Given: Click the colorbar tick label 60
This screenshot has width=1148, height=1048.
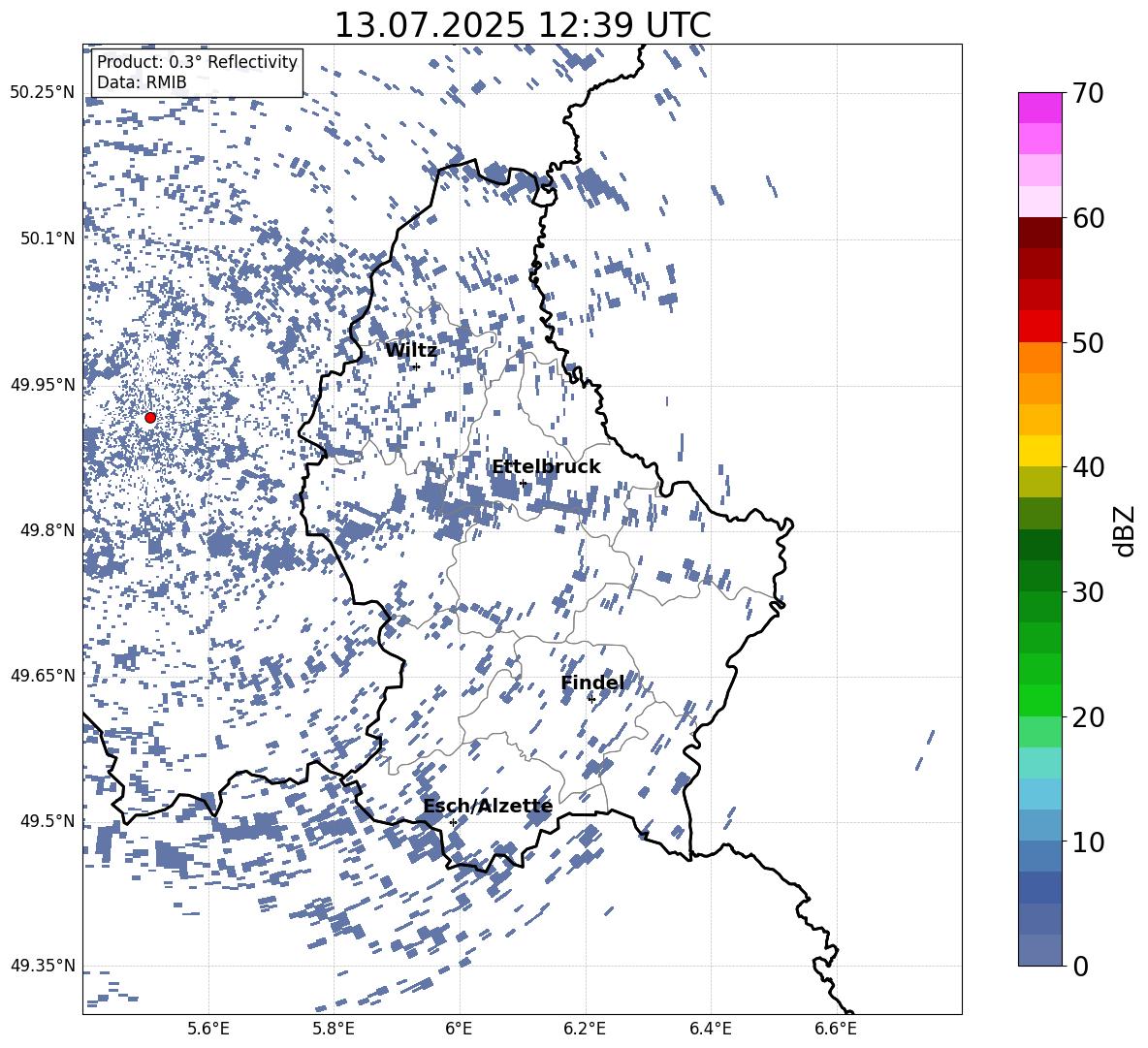Looking at the screenshot, I should tap(1088, 218).
